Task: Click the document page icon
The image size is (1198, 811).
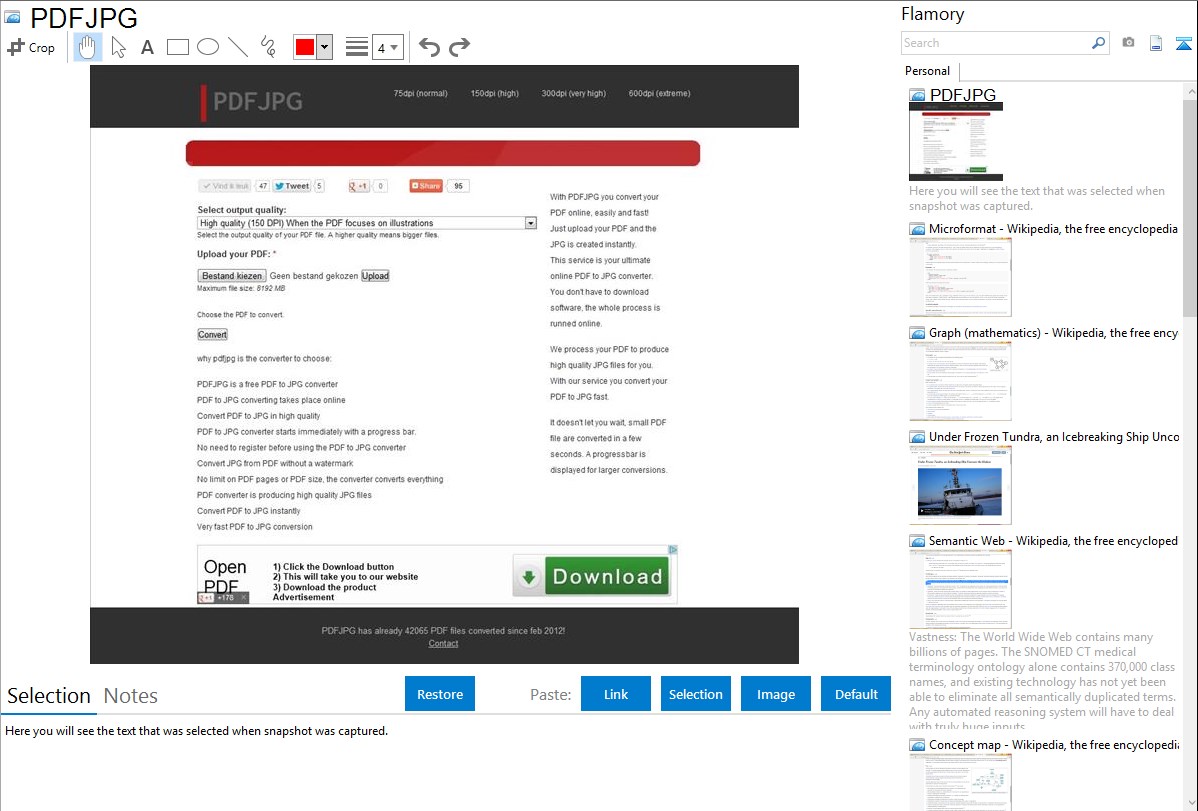Action: (1156, 43)
